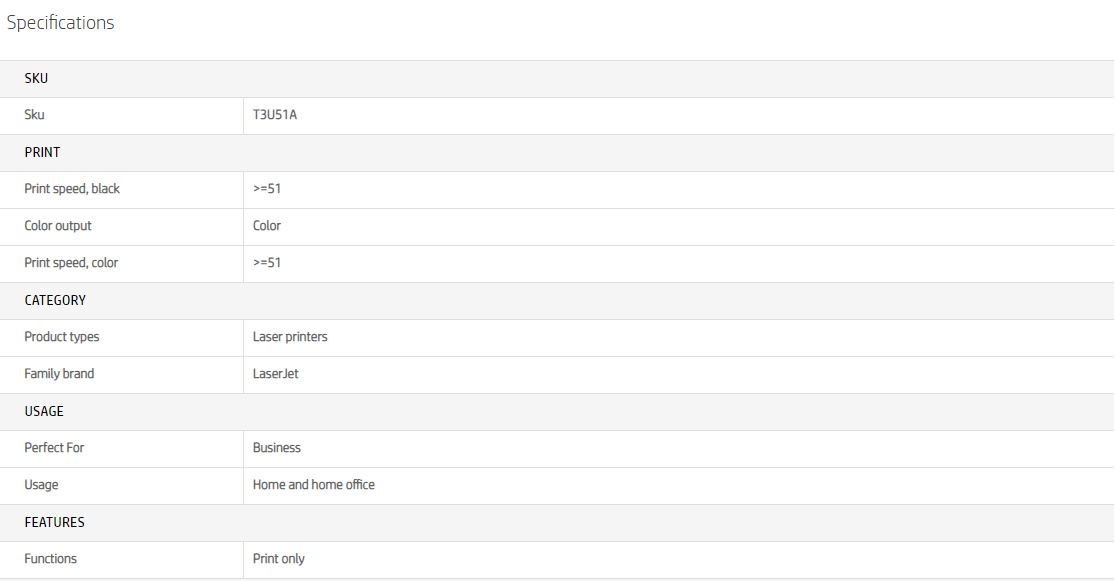The image size is (1115, 581).
Task: Click the 'Family brand' label
Action: [x=59, y=374]
